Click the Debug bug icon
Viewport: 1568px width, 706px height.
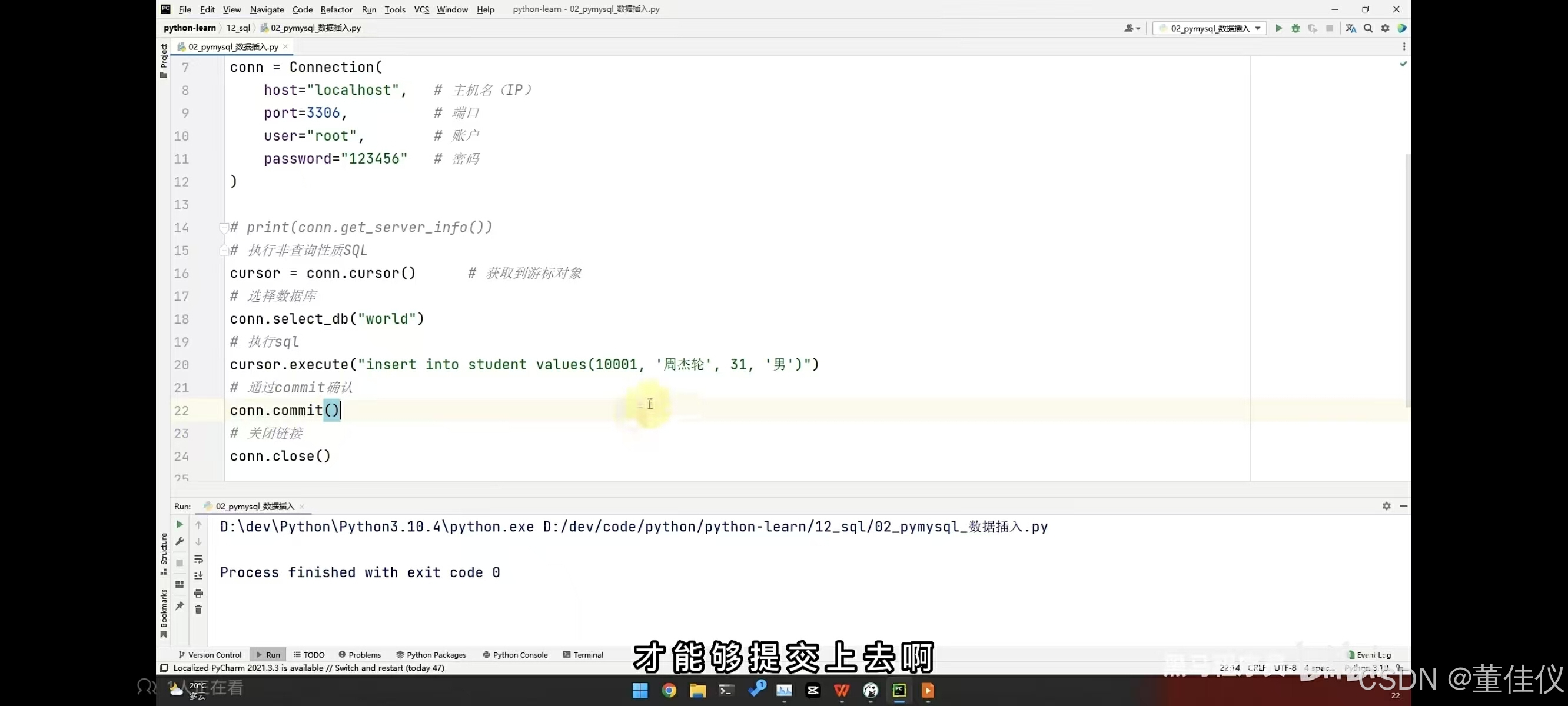click(1295, 28)
